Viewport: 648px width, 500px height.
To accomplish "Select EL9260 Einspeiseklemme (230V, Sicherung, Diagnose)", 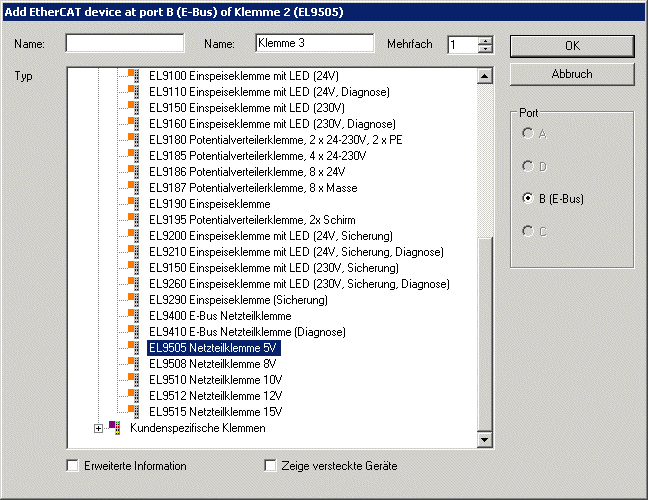I will [x=299, y=284].
